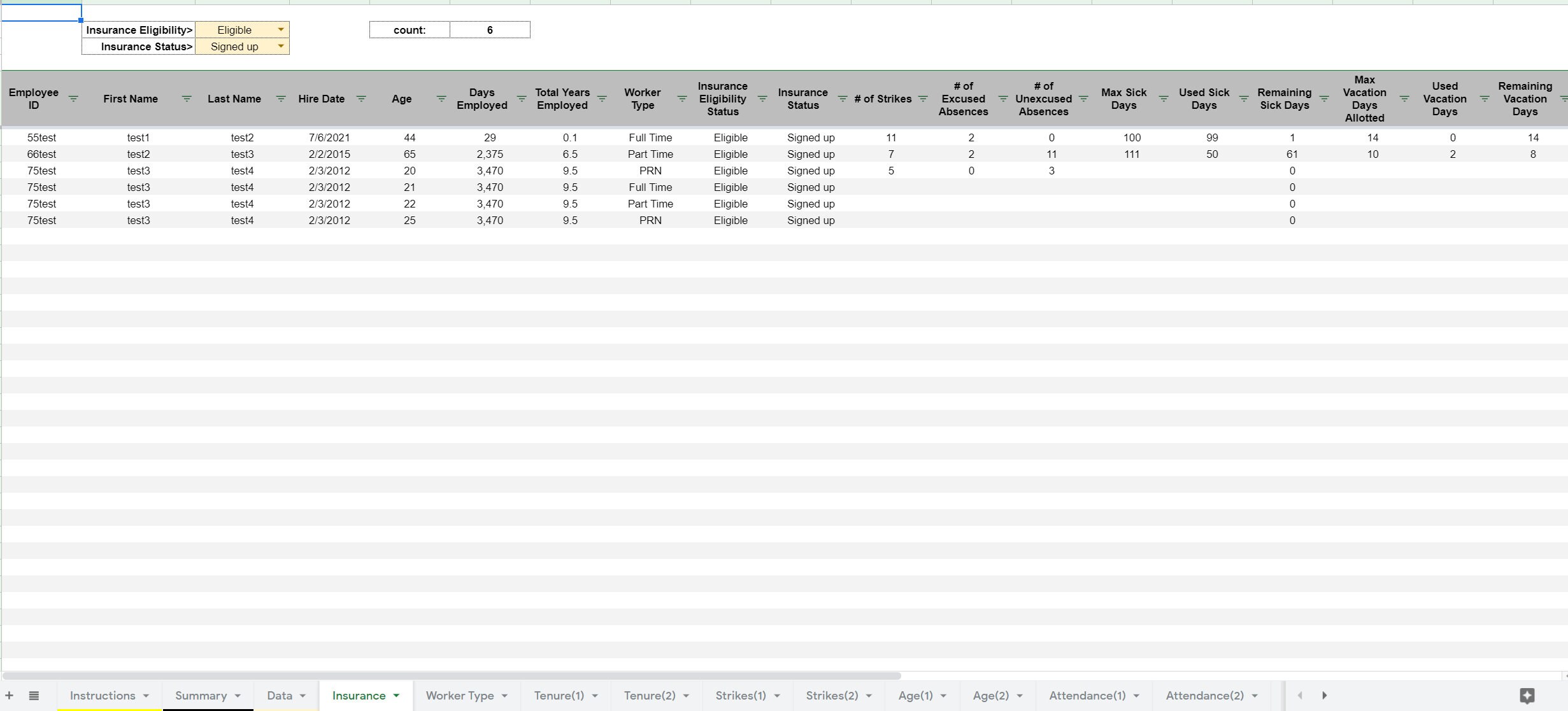The image size is (1568, 711).
Task: Open the Insurance sheet tab menu arrow
Action: [x=396, y=695]
